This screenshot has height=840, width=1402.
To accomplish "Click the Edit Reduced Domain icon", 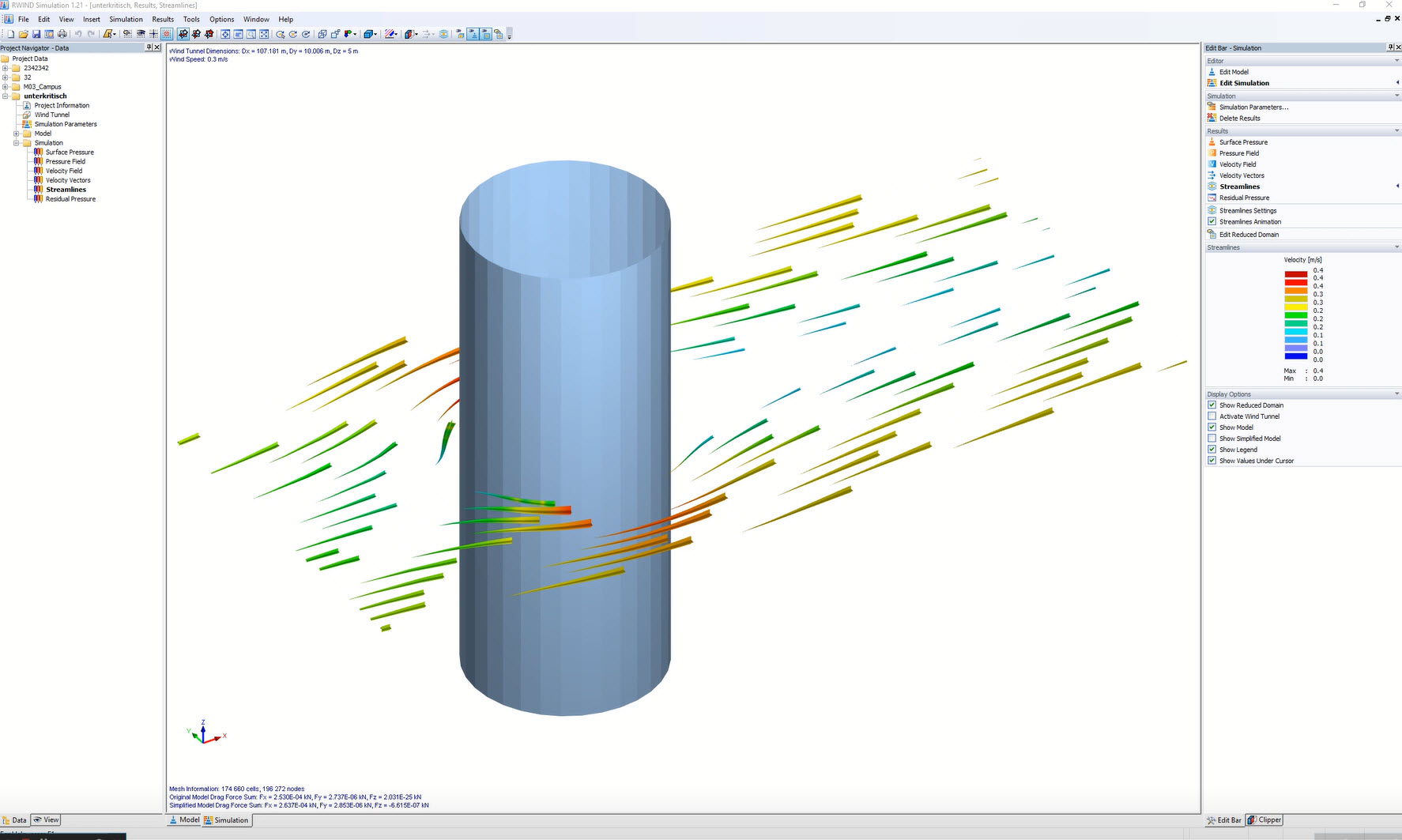I will click(x=1212, y=234).
